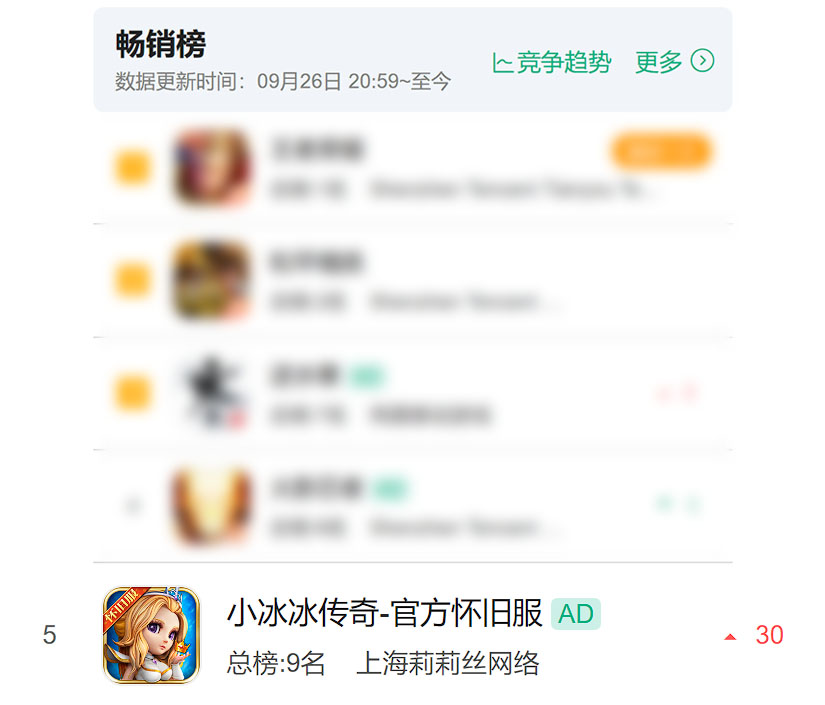Open the fourth blurred app icon
This screenshot has height=705, width=825.
click(212, 505)
